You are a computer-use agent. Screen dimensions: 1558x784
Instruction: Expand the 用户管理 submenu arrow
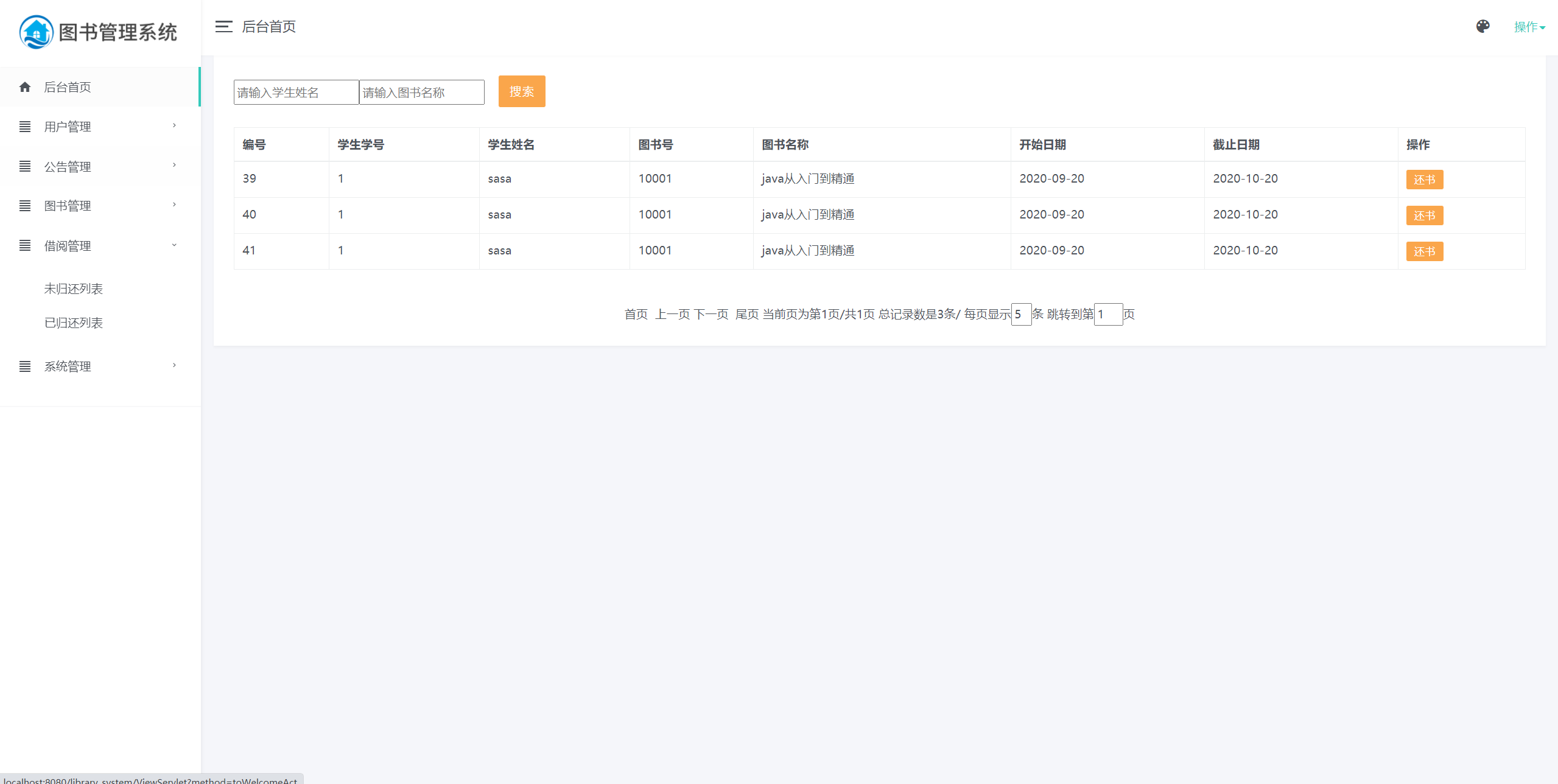point(174,125)
